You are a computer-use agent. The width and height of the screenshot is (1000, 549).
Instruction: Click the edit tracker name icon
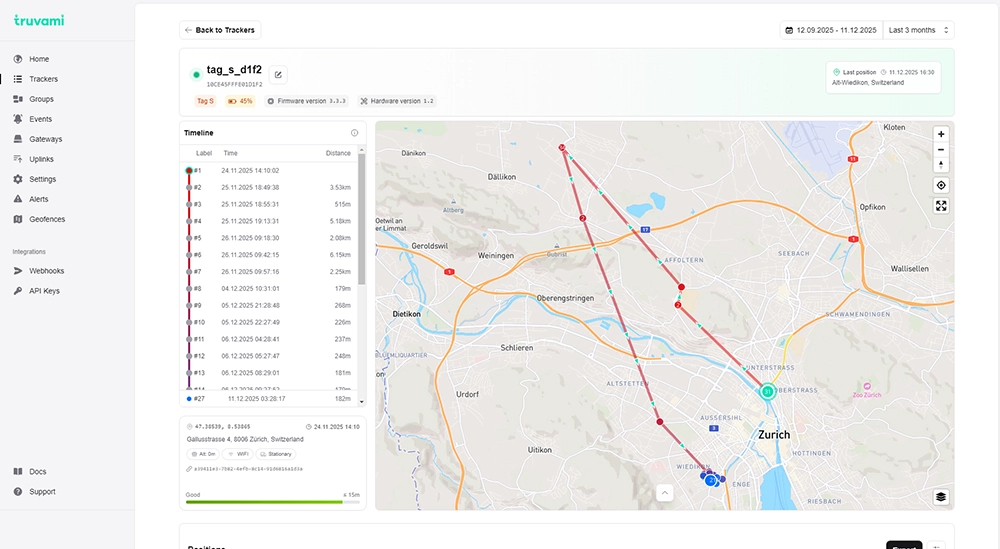(x=278, y=74)
